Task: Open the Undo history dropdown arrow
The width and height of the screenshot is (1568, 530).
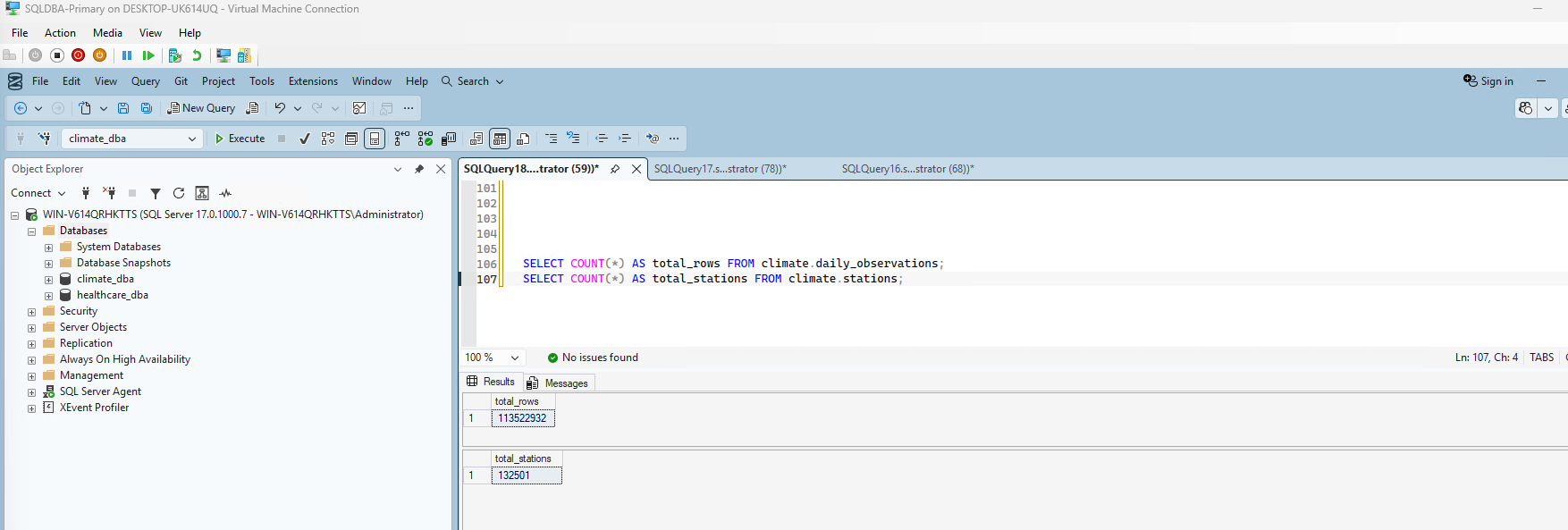Action: [x=298, y=108]
